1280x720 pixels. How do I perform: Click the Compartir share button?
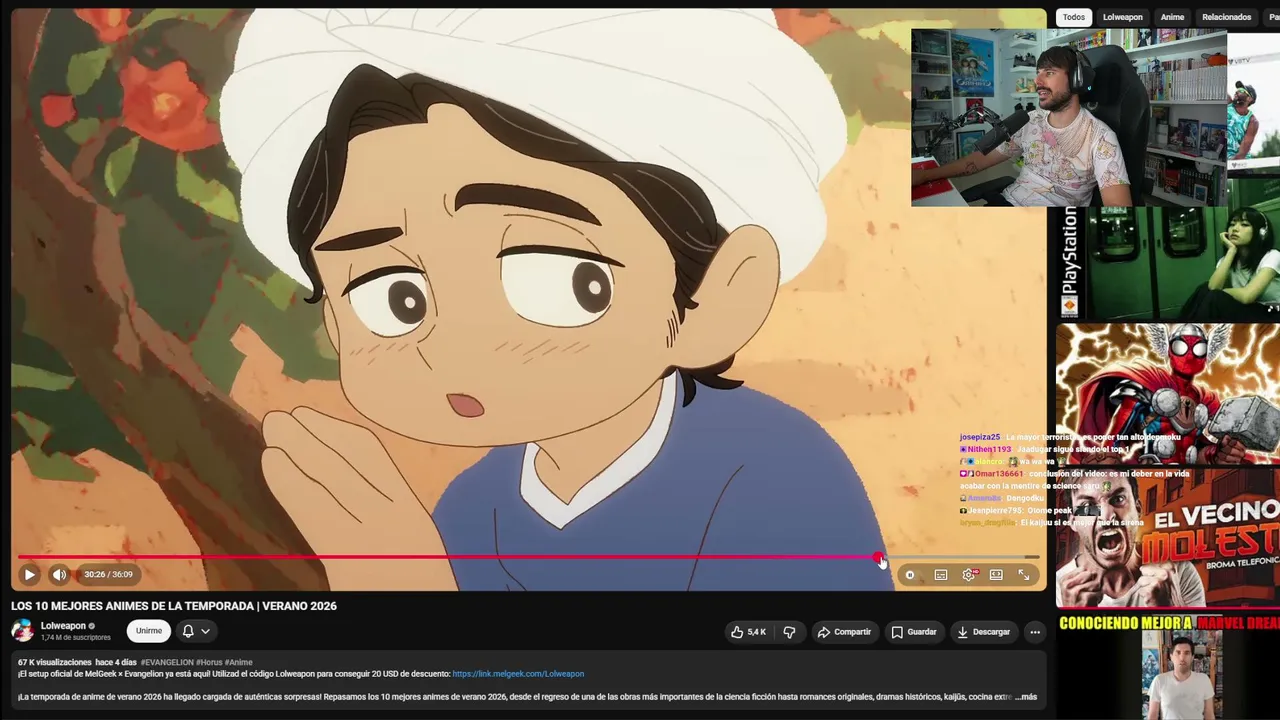tap(844, 632)
